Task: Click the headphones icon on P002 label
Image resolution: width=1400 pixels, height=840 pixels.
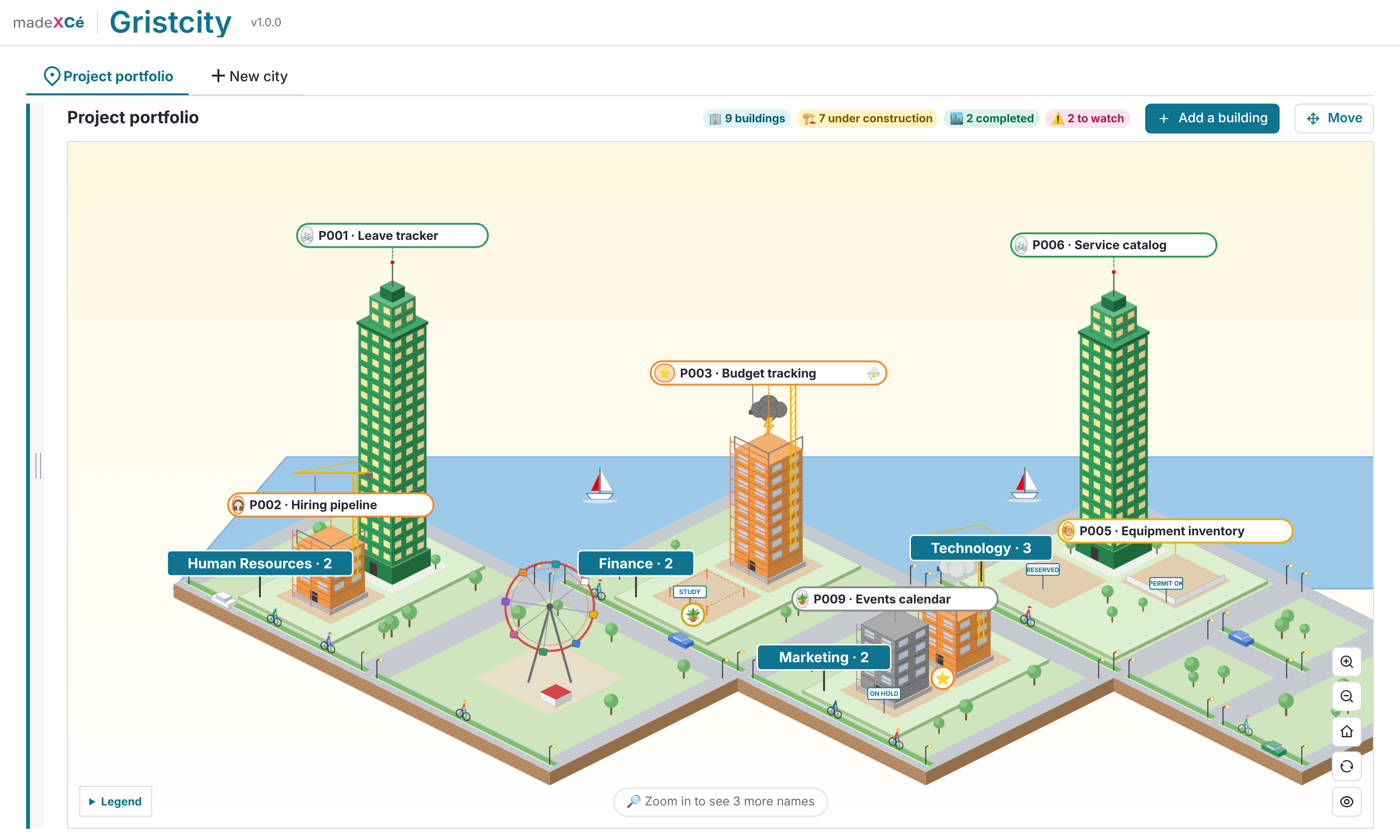Action: pyautogui.click(x=238, y=505)
